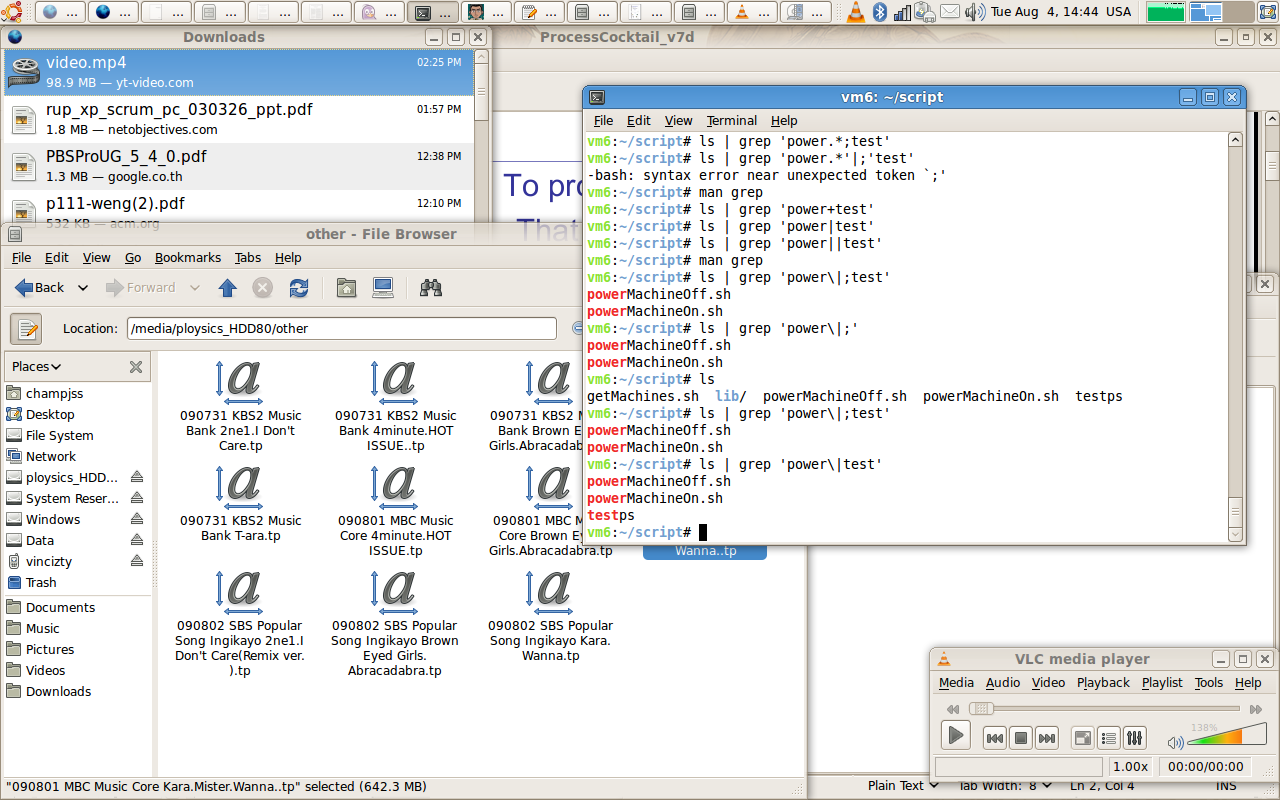The image size is (1280, 800).
Task: Open the Terminal menu in terminal window
Action: click(731, 120)
